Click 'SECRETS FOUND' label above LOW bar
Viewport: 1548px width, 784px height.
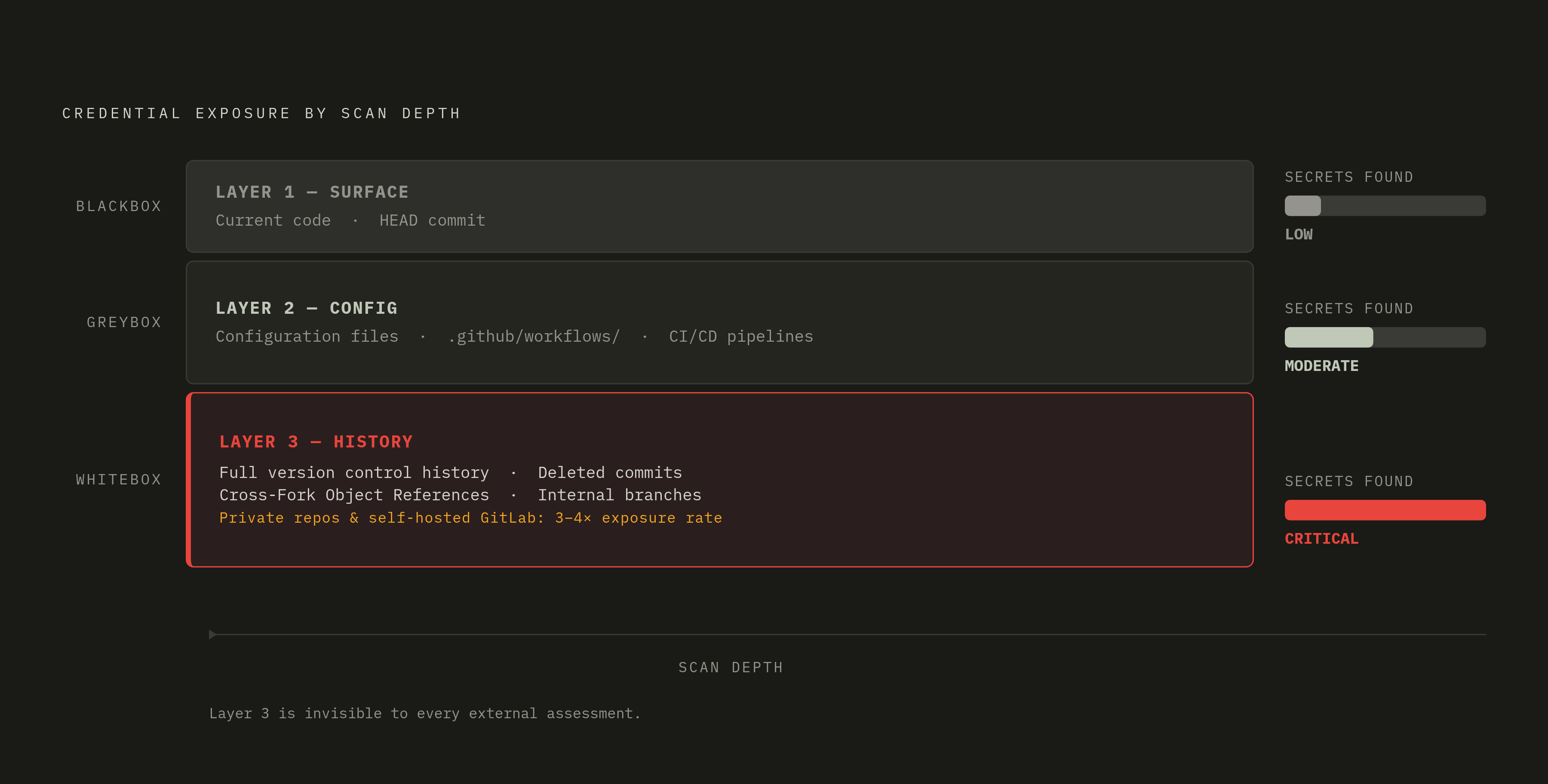click(x=1349, y=177)
